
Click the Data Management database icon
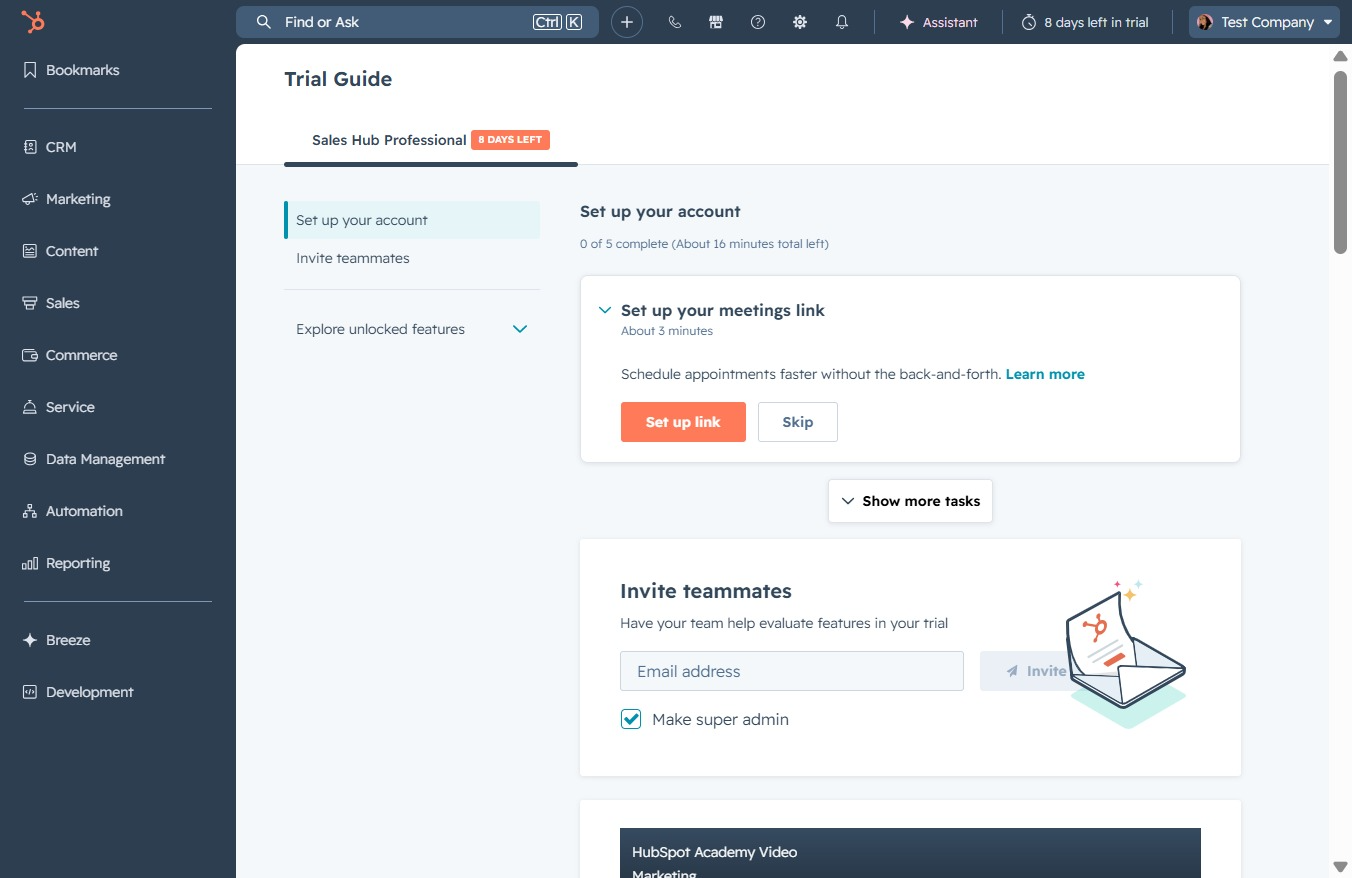click(30, 459)
